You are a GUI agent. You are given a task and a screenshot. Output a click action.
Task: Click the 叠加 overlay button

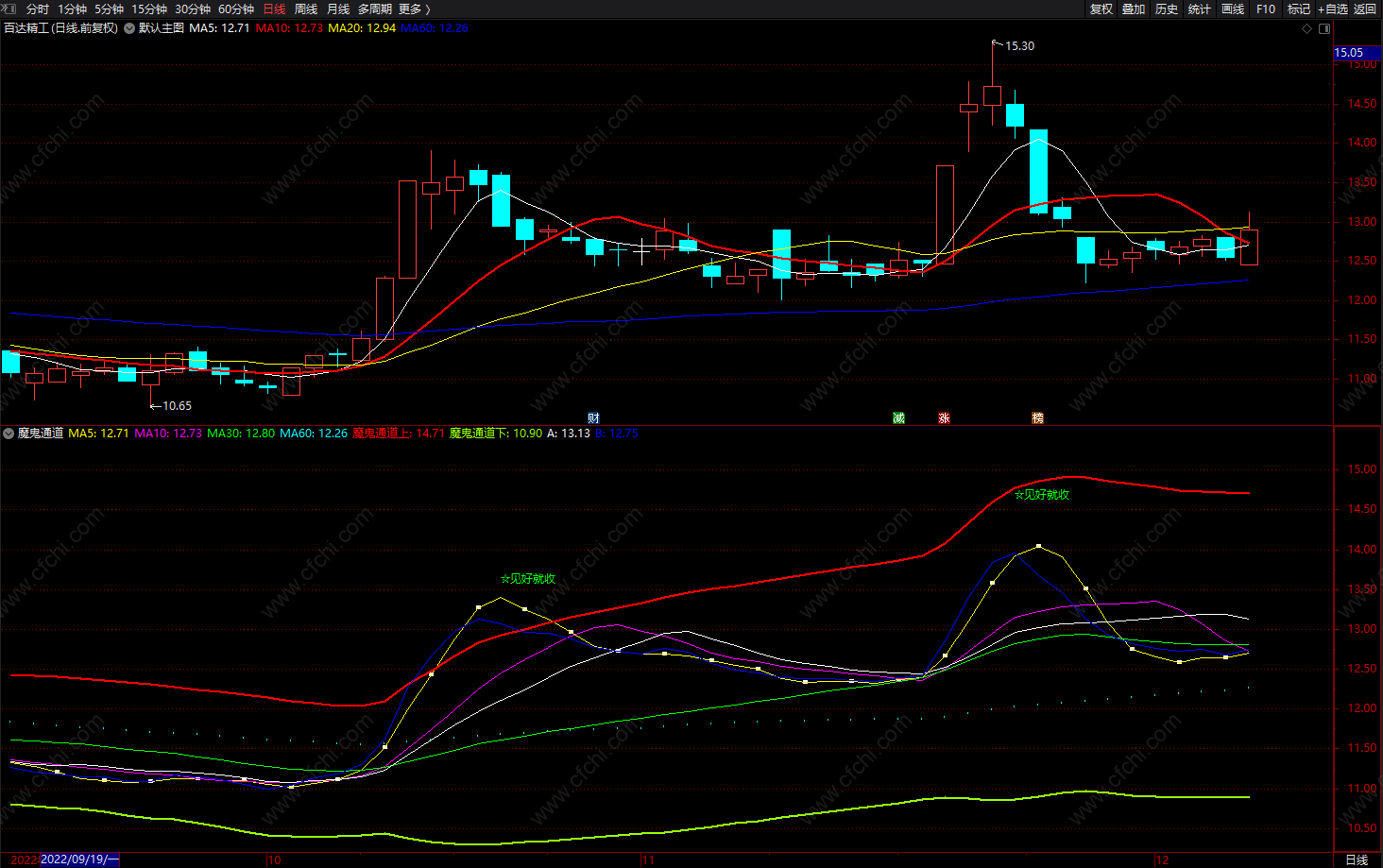point(1134,9)
